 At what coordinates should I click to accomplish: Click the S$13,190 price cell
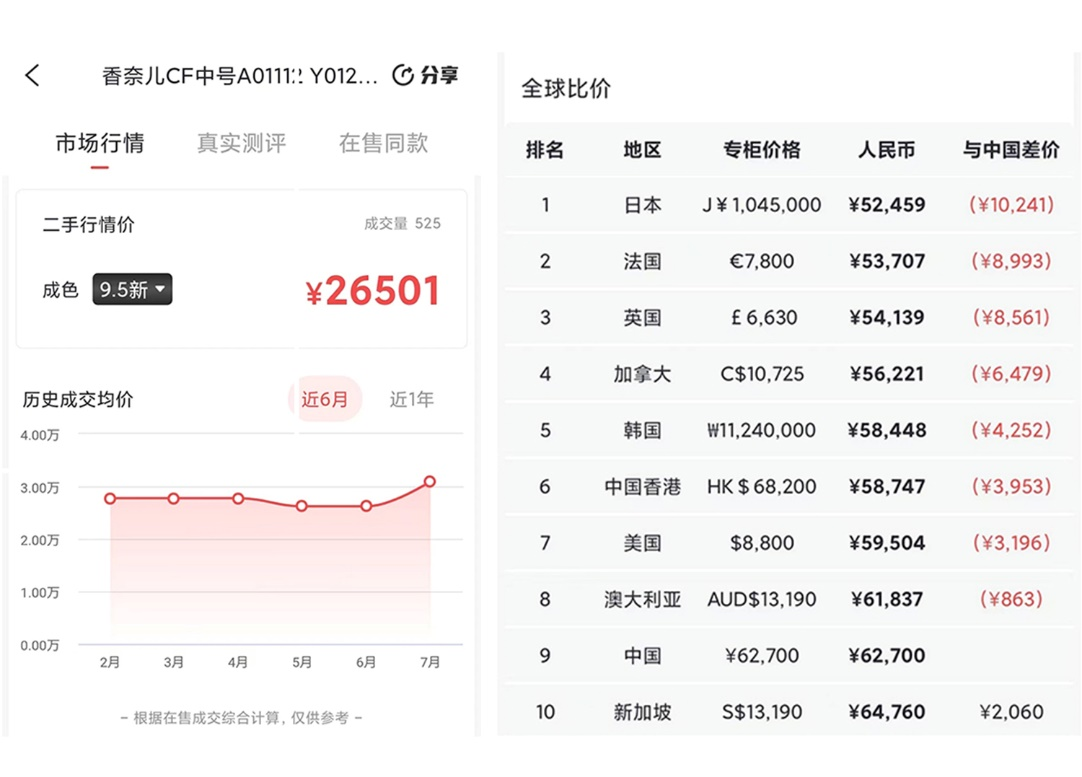[762, 712]
